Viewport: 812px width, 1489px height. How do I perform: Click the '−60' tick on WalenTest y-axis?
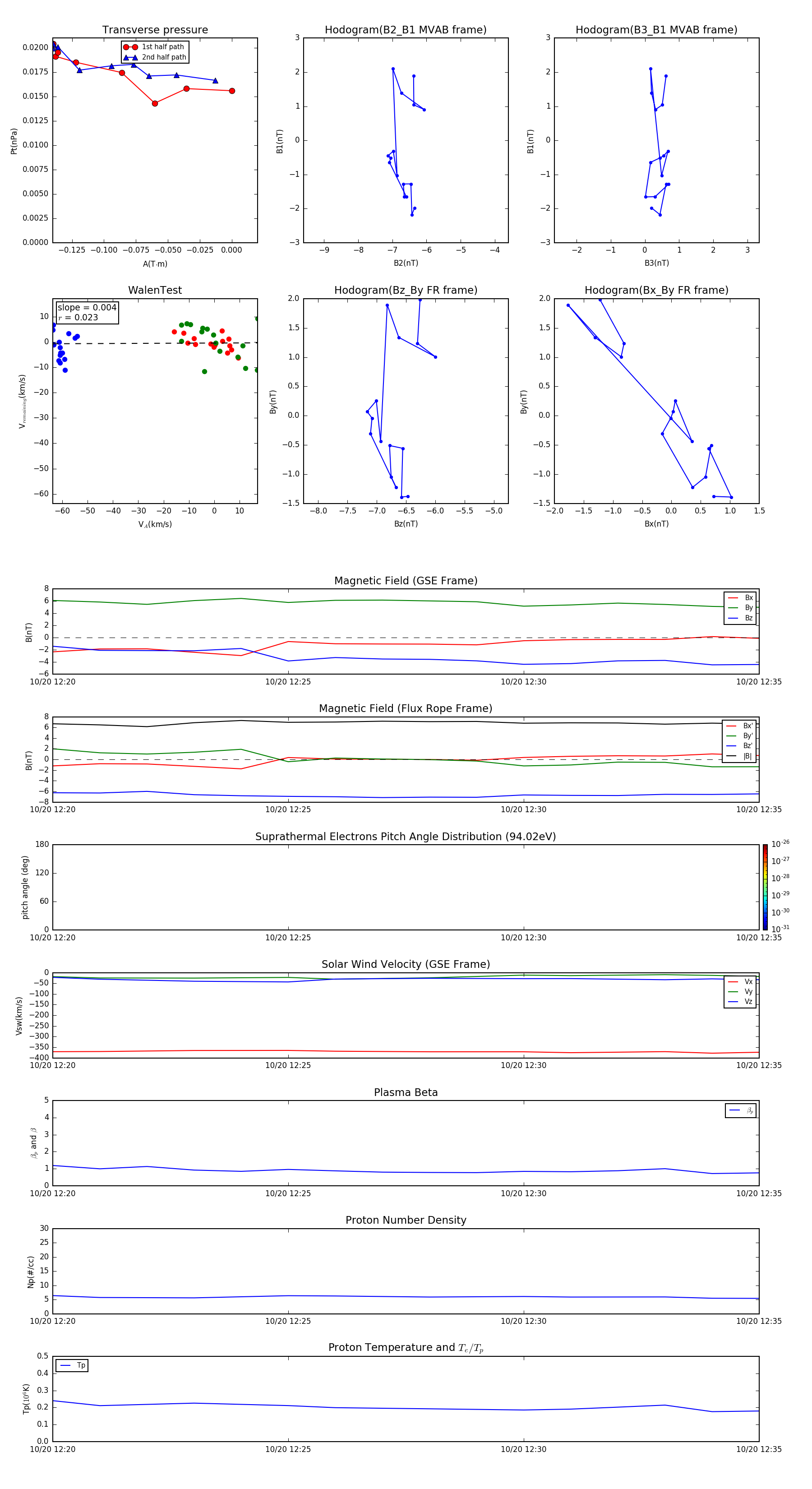pyautogui.click(x=41, y=494)
